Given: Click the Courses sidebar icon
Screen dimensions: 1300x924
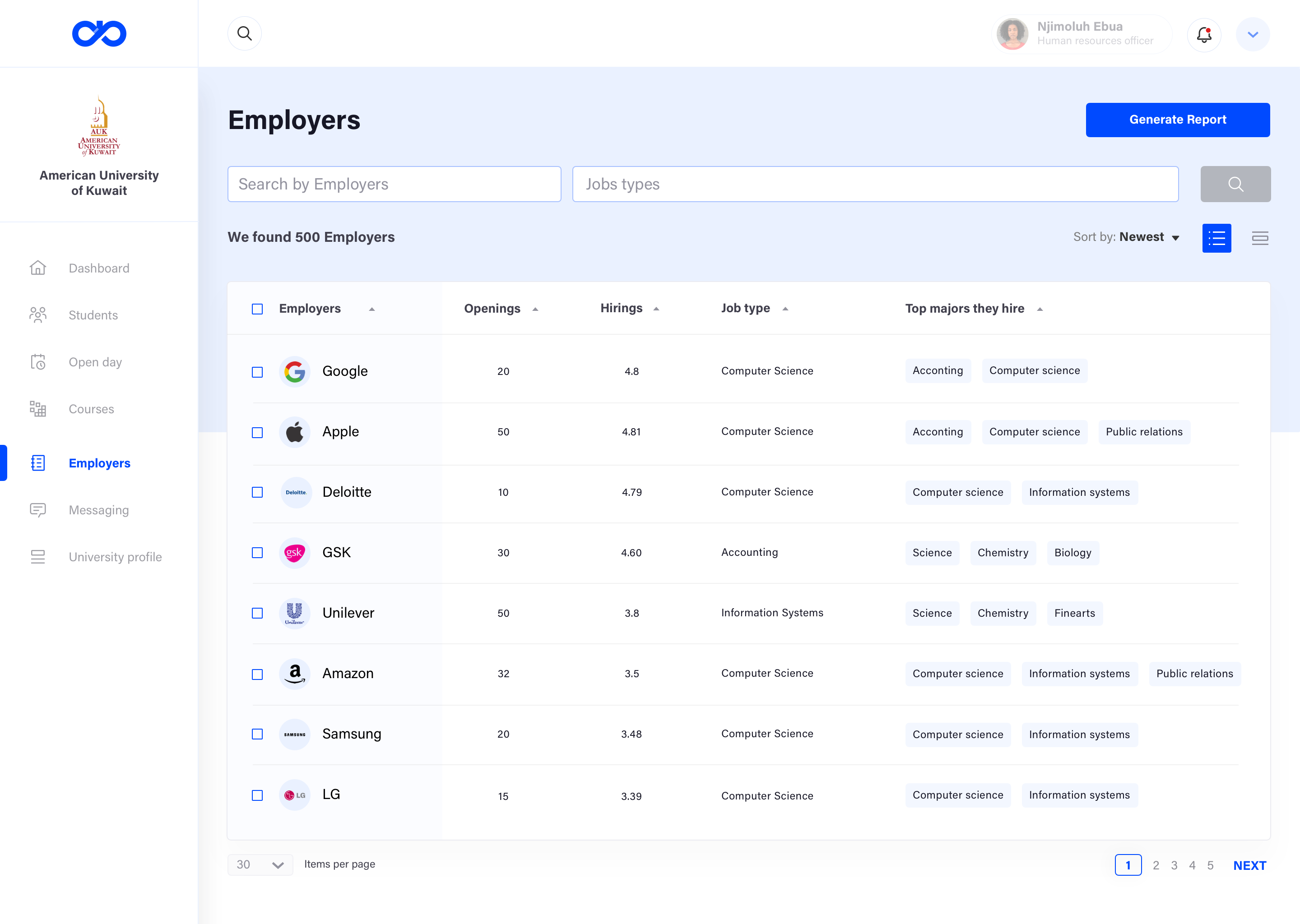Looking at the screenshot, I should [37, 408].
